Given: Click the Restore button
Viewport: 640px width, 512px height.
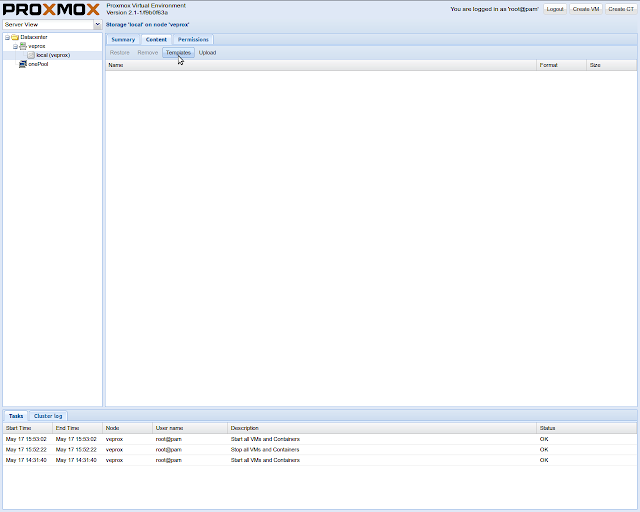Looking at the screenshot, I should pyautogui.click(x=120, y=53).
